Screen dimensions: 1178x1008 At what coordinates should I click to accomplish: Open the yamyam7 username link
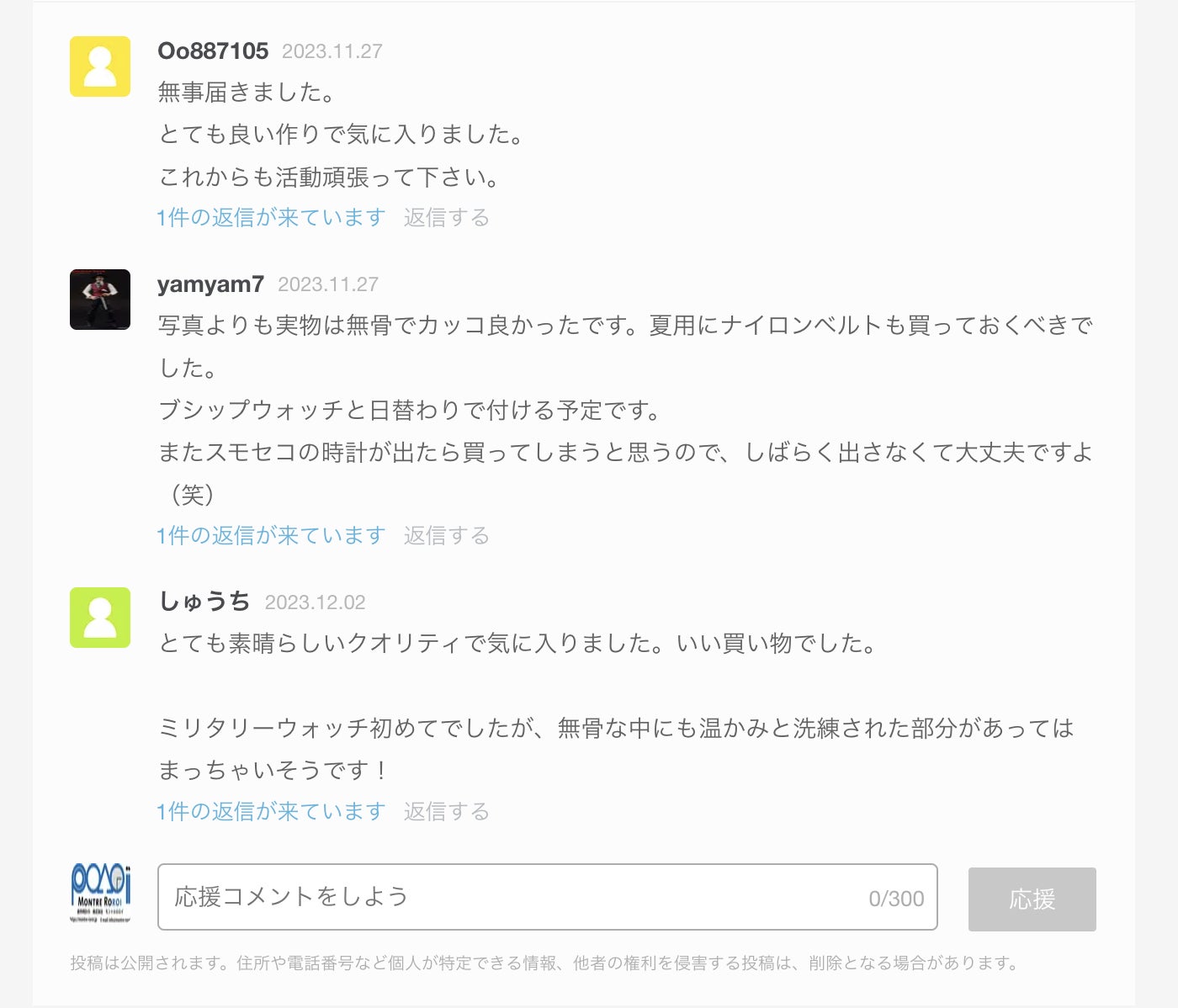(210, 284)
